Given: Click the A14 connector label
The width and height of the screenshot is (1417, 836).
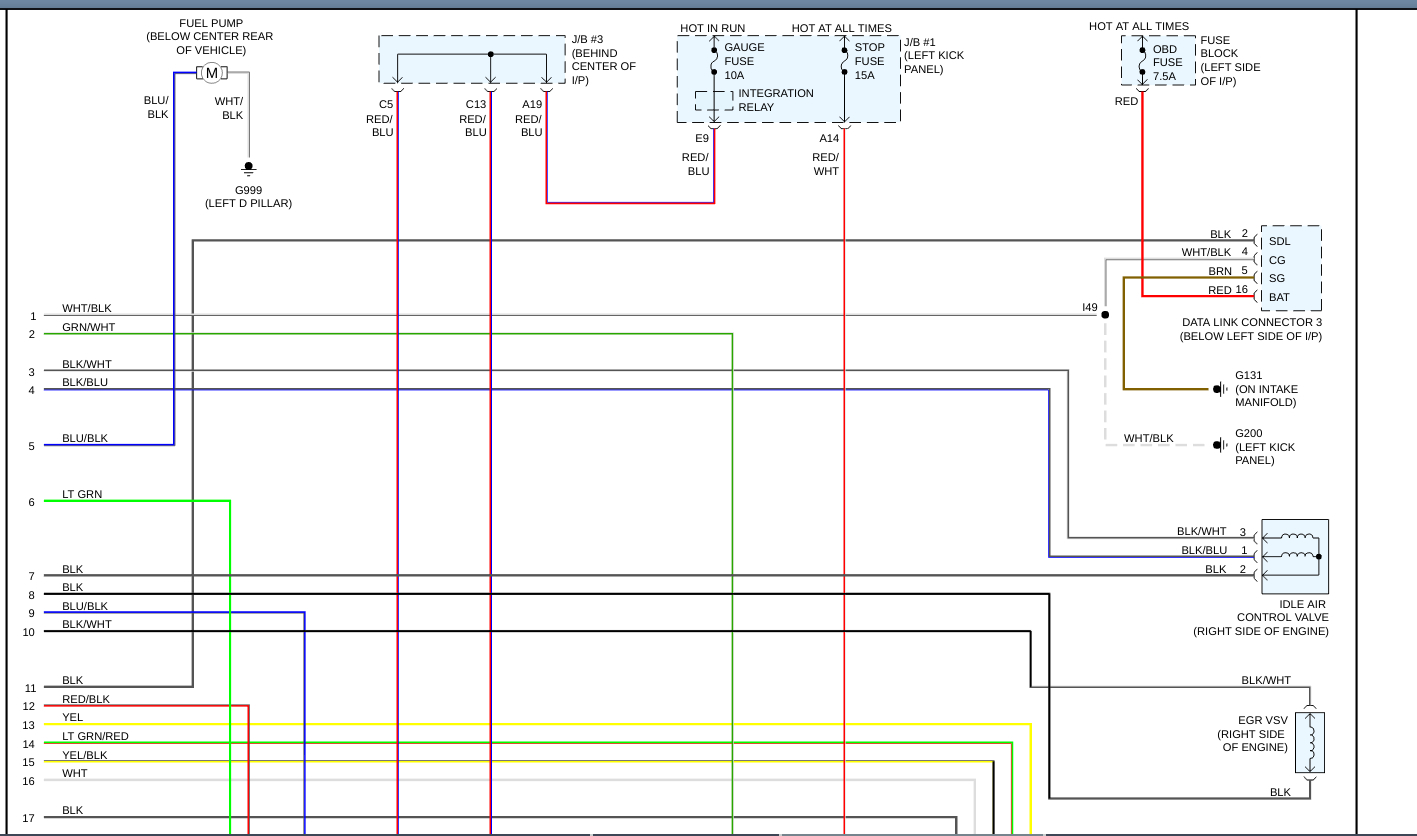Looking at the screenshot, I should tap(829, 138).
